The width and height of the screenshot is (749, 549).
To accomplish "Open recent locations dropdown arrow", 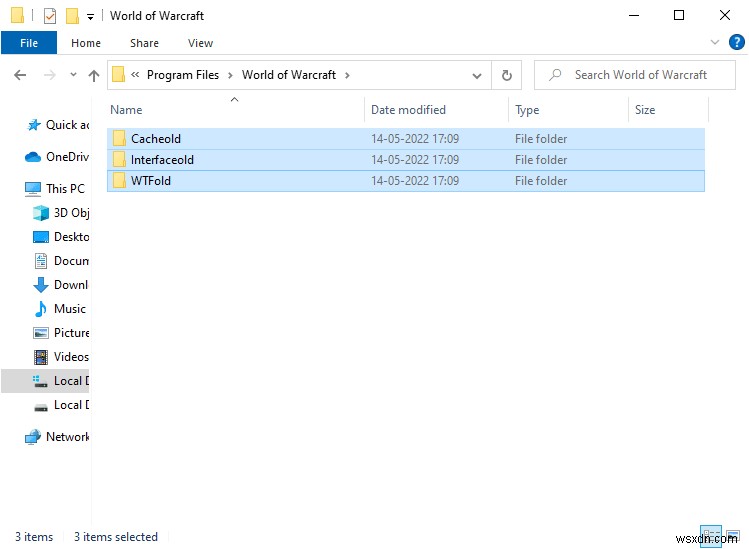I will (73, 75).
